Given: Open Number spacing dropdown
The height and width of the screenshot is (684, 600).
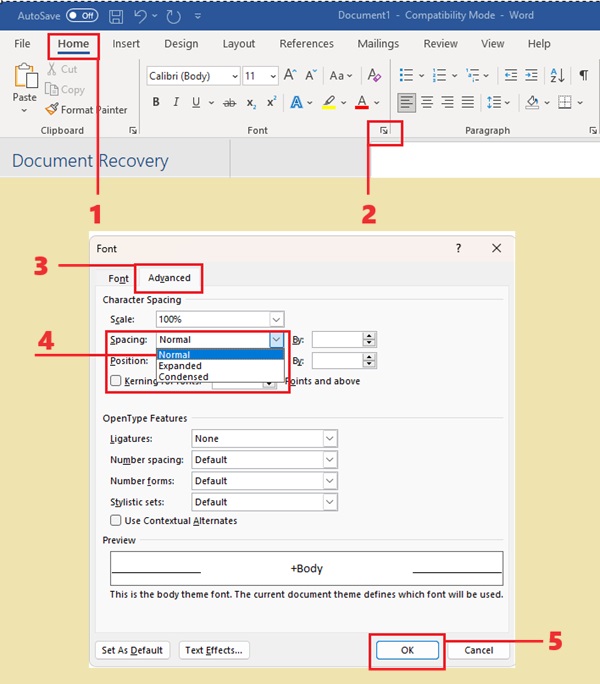Looking at the screenshot, I should coord(329,459).
